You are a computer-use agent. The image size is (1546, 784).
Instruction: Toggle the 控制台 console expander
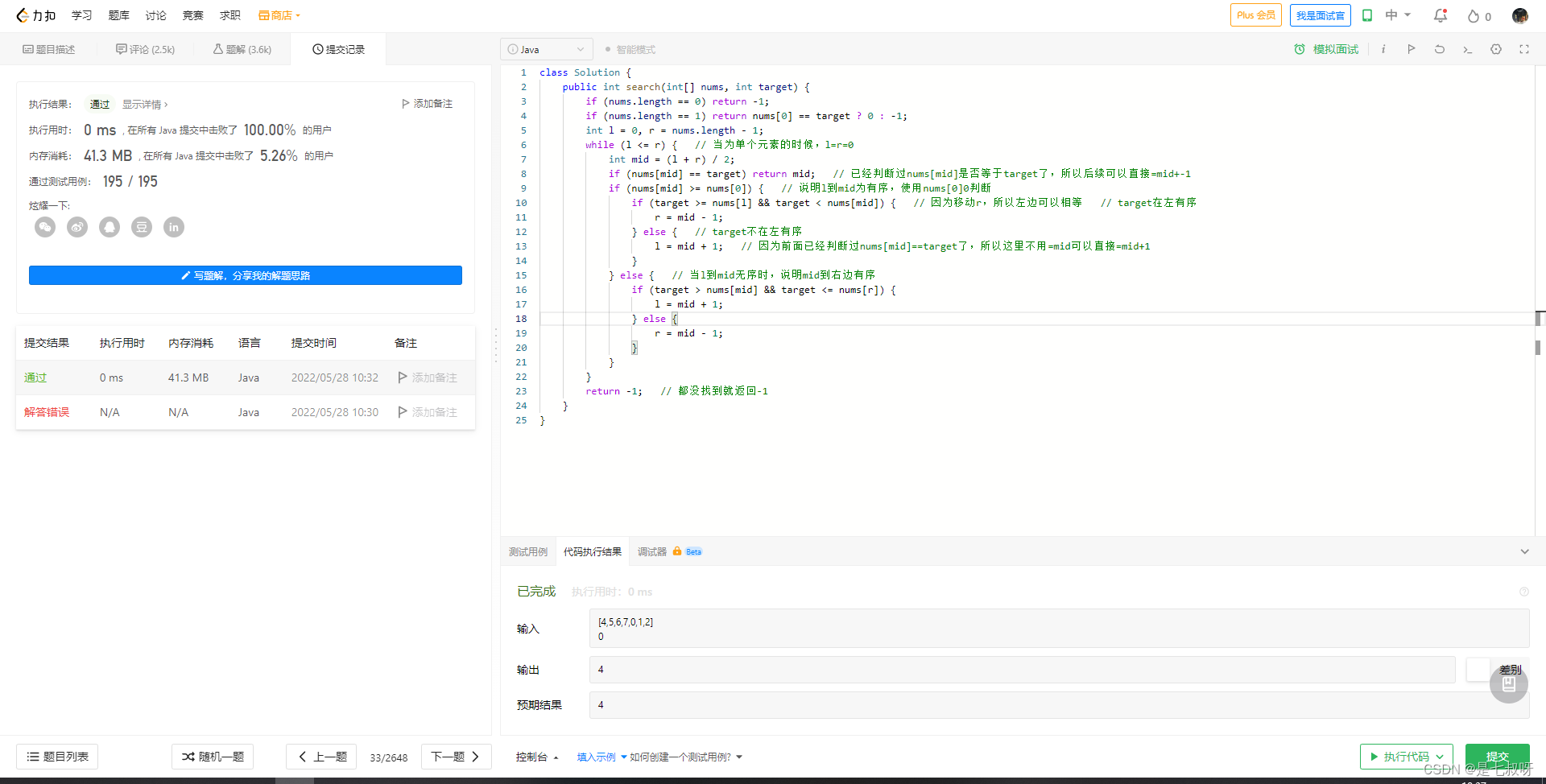tap(537, 757)
